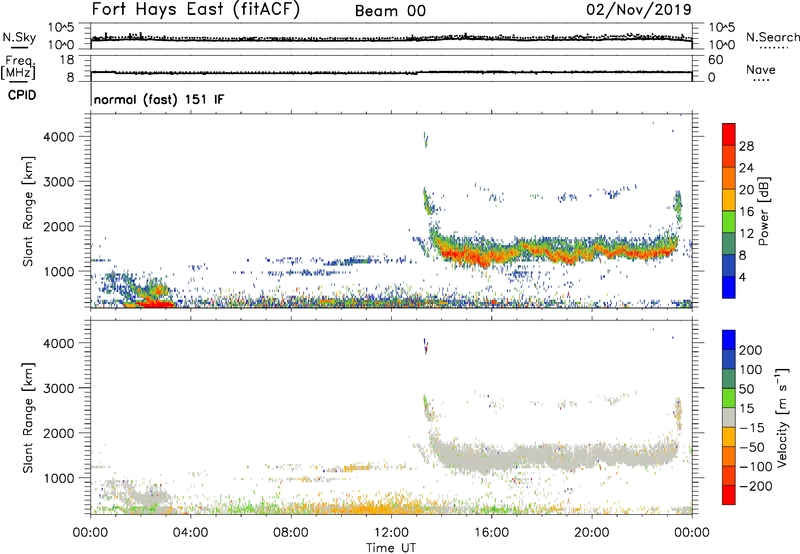Pick the red bottom segment of Velocity colorbar
This screenshot has height=554, width=800.
pyautogui.click(x=729, y=495)
